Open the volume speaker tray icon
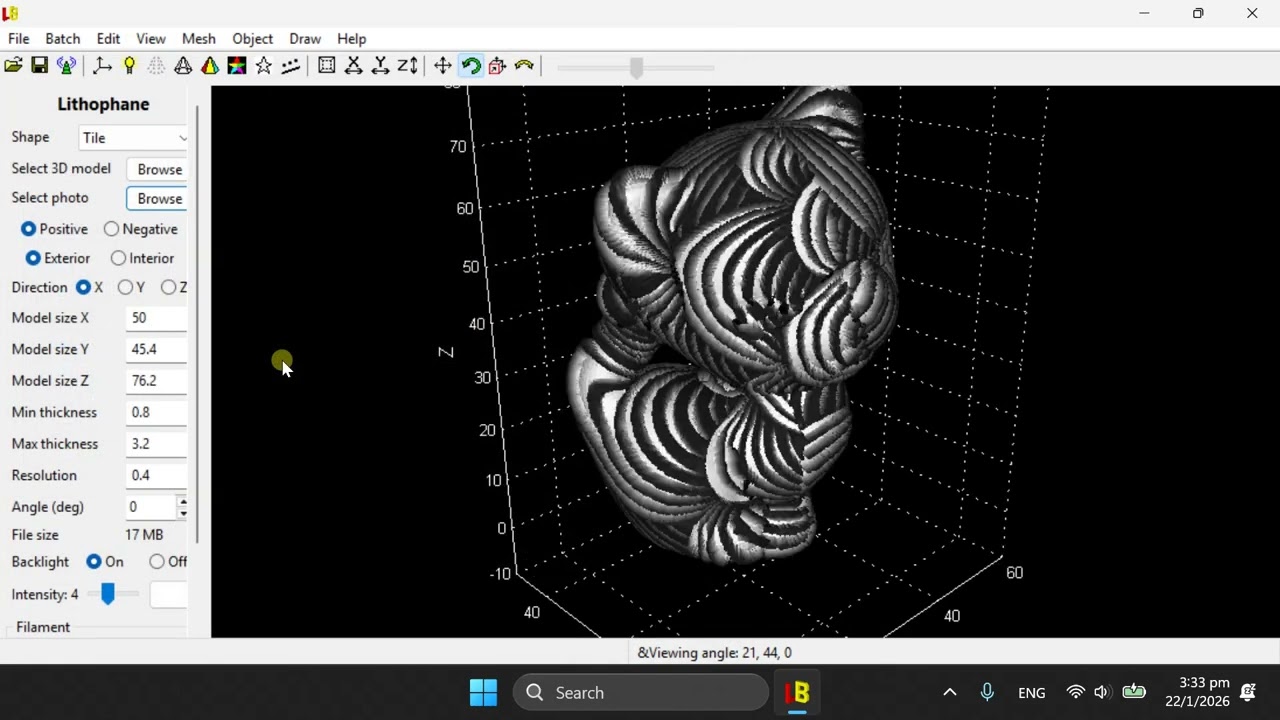The height and width of the screenshot is (720, 1280). click(1102, 692)
